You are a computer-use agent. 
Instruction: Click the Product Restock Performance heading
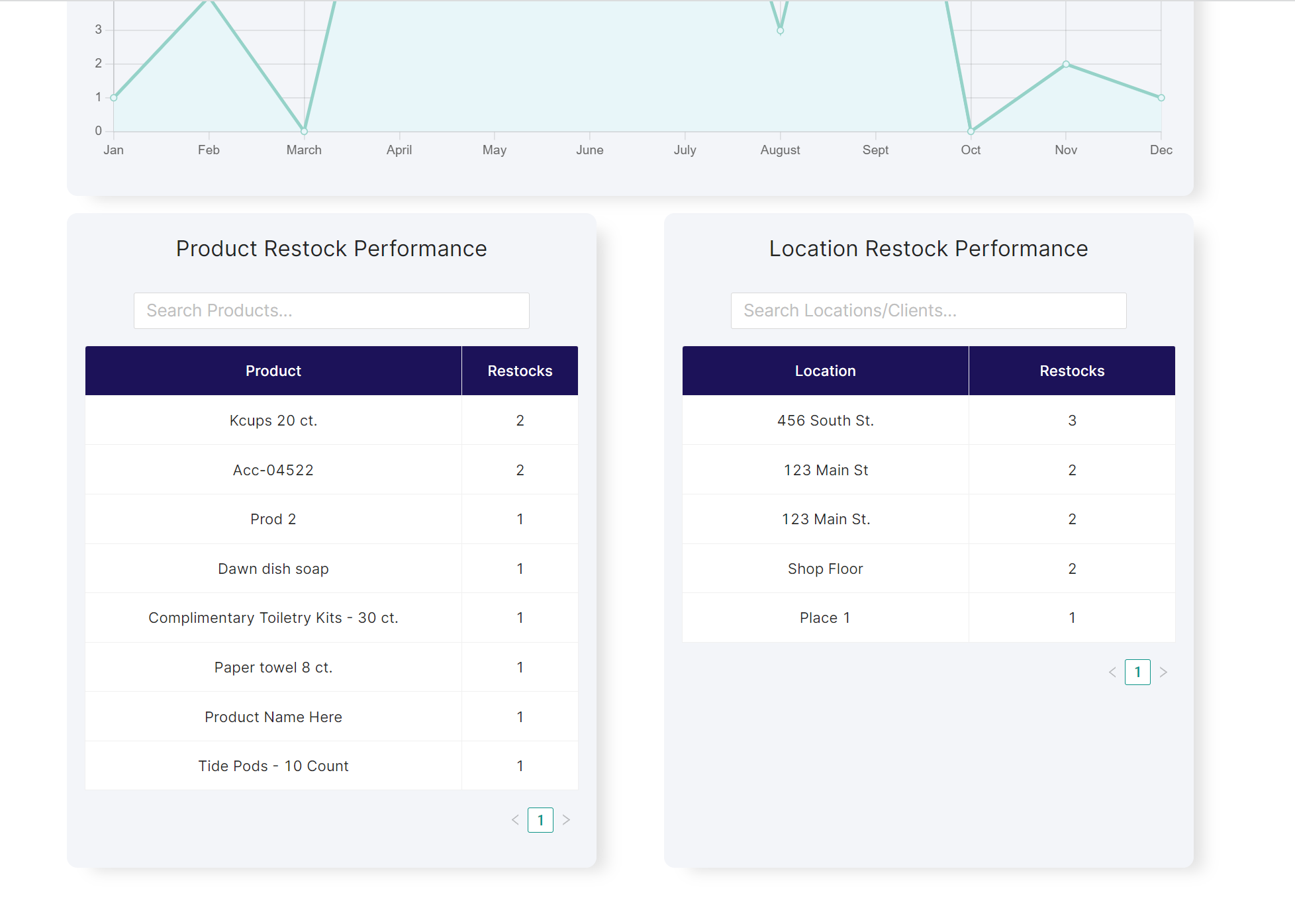tap(332, 249)
